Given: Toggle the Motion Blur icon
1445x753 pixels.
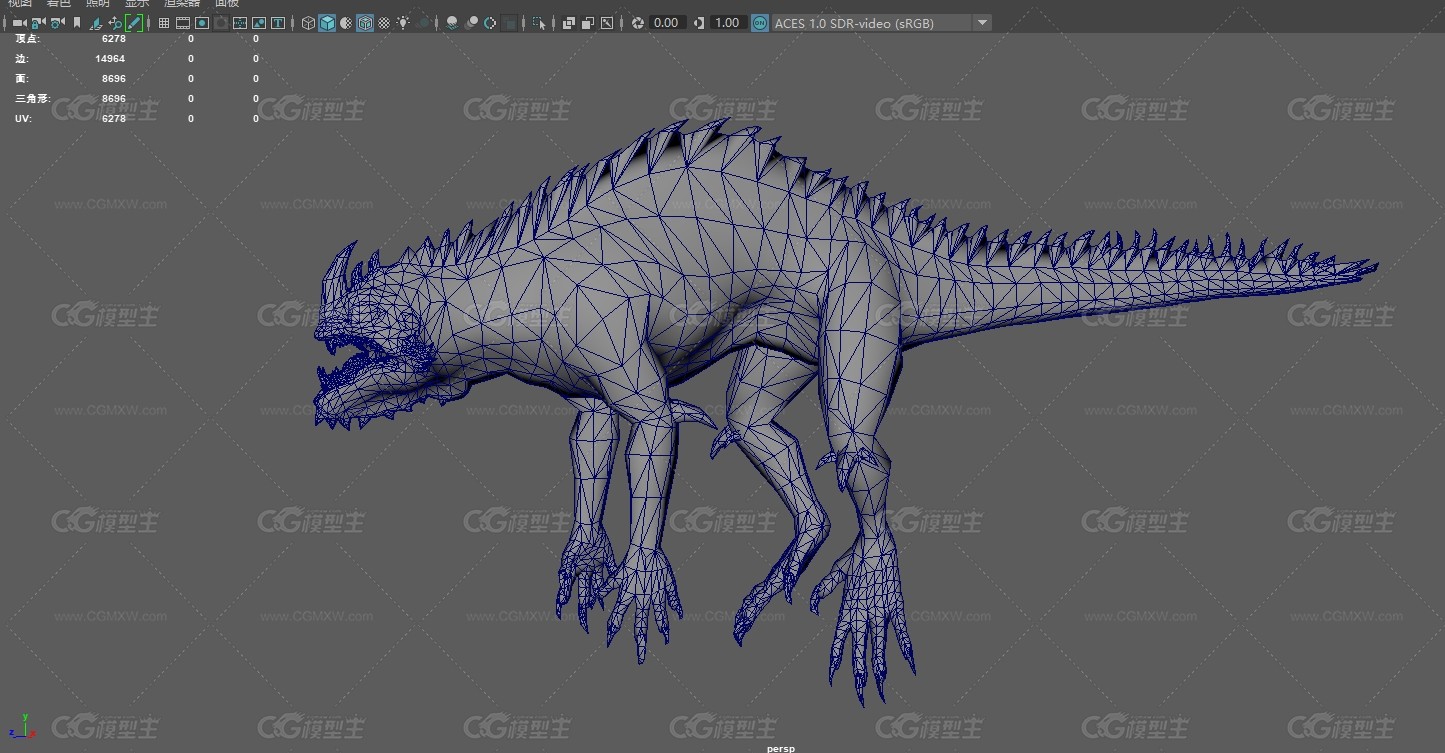Looking at the screenshot, I should (471, 23).
